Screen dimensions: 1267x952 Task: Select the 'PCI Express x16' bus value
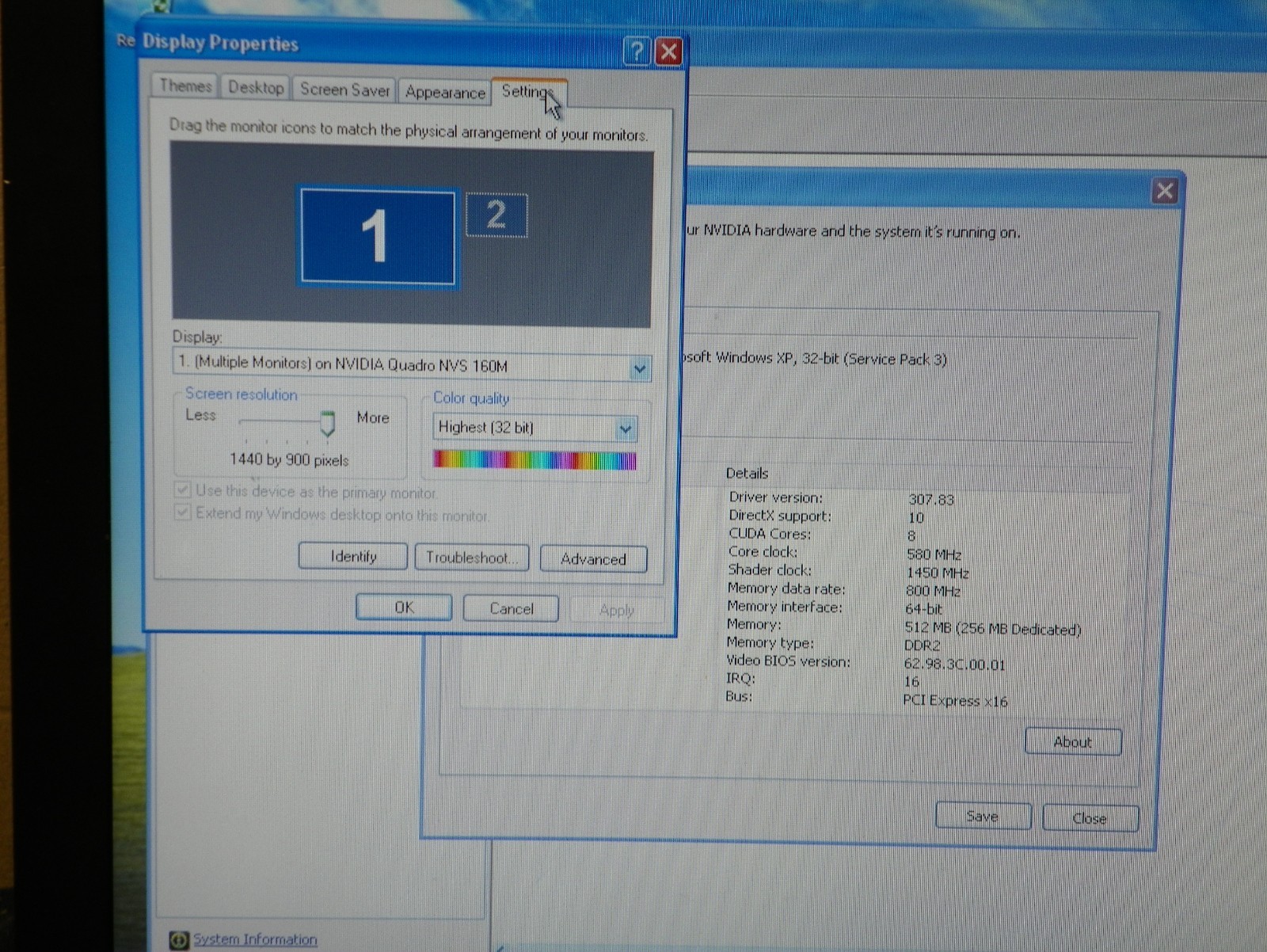(x=956, y=701)
